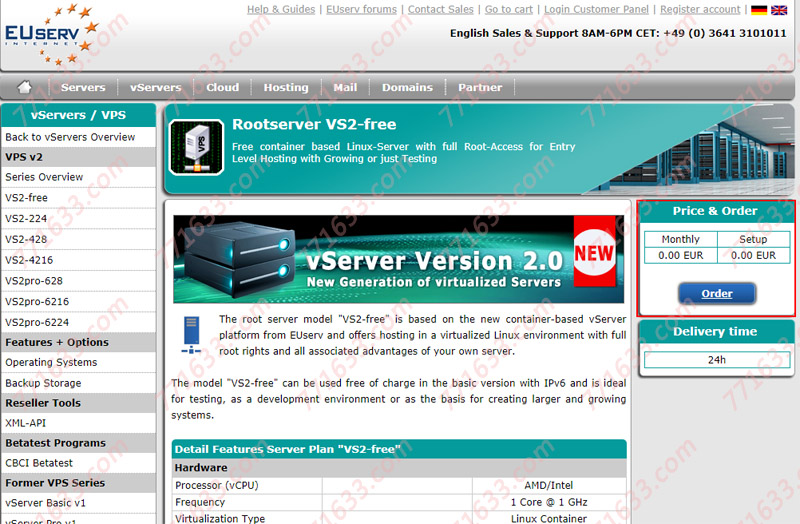Click Betatest Programs sidebar heading
This screenshot has width=800, height=524.
(x=79, y=443)
